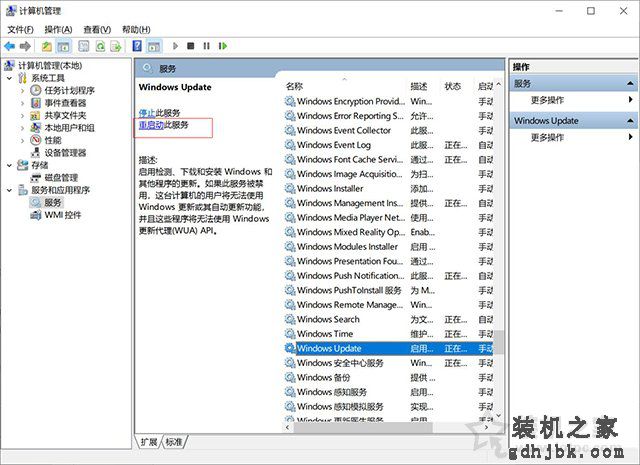Viewport: 640px width, 465px height.
Task: Expand the 任务计划程序 tree node
Action: click(22, 90)
